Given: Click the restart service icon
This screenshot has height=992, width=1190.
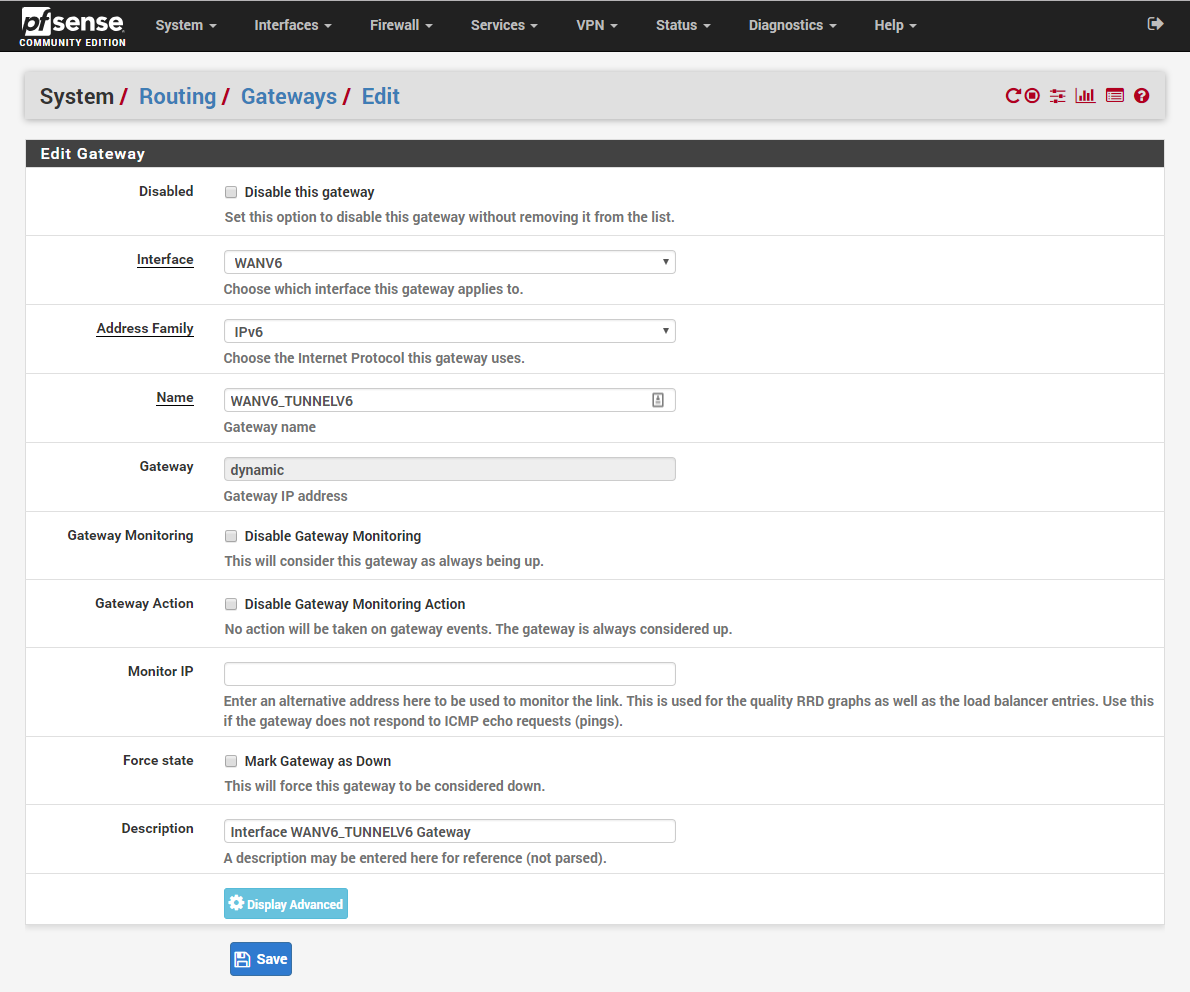Looking at the screenshot, I should (x=1012, y=96).
